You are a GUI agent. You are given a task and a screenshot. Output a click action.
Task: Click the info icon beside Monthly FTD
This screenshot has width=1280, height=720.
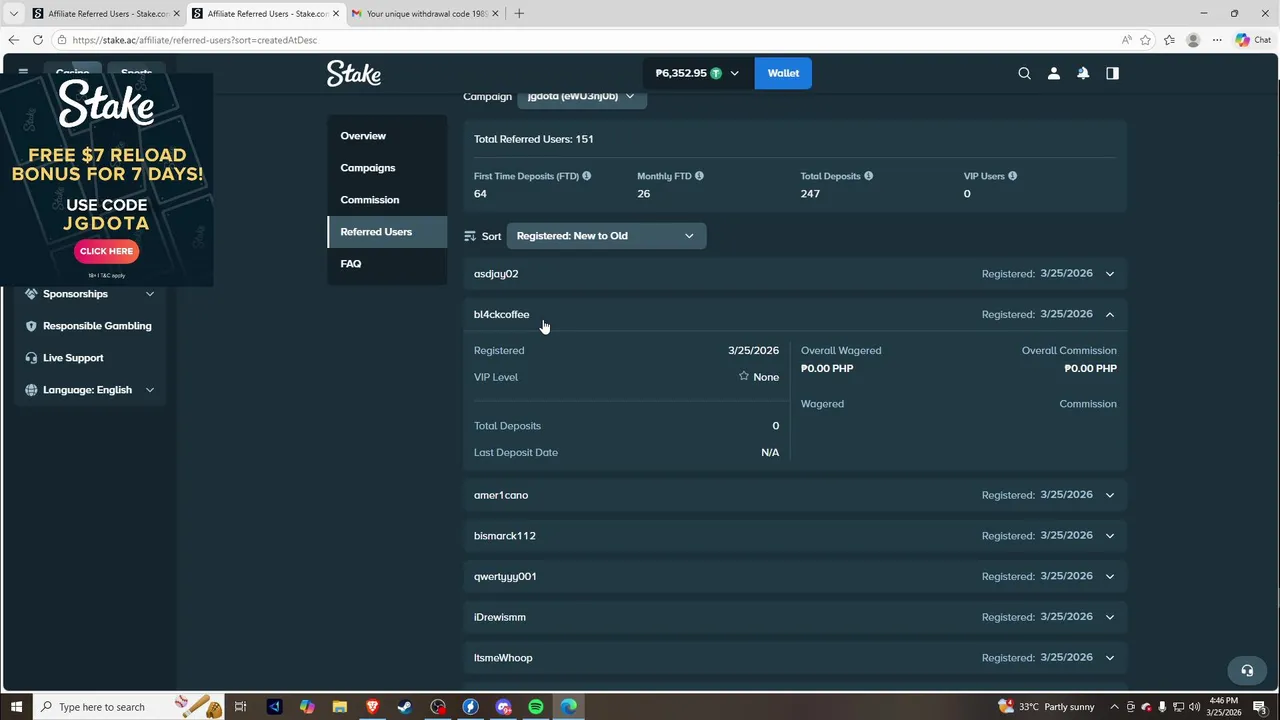699,176
